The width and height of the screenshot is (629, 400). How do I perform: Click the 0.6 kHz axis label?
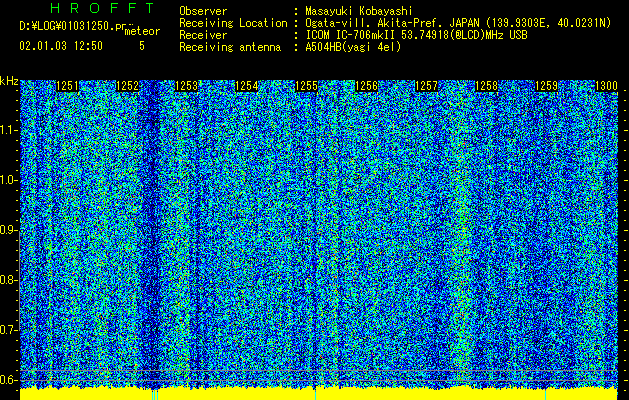[x=8, y=380]
